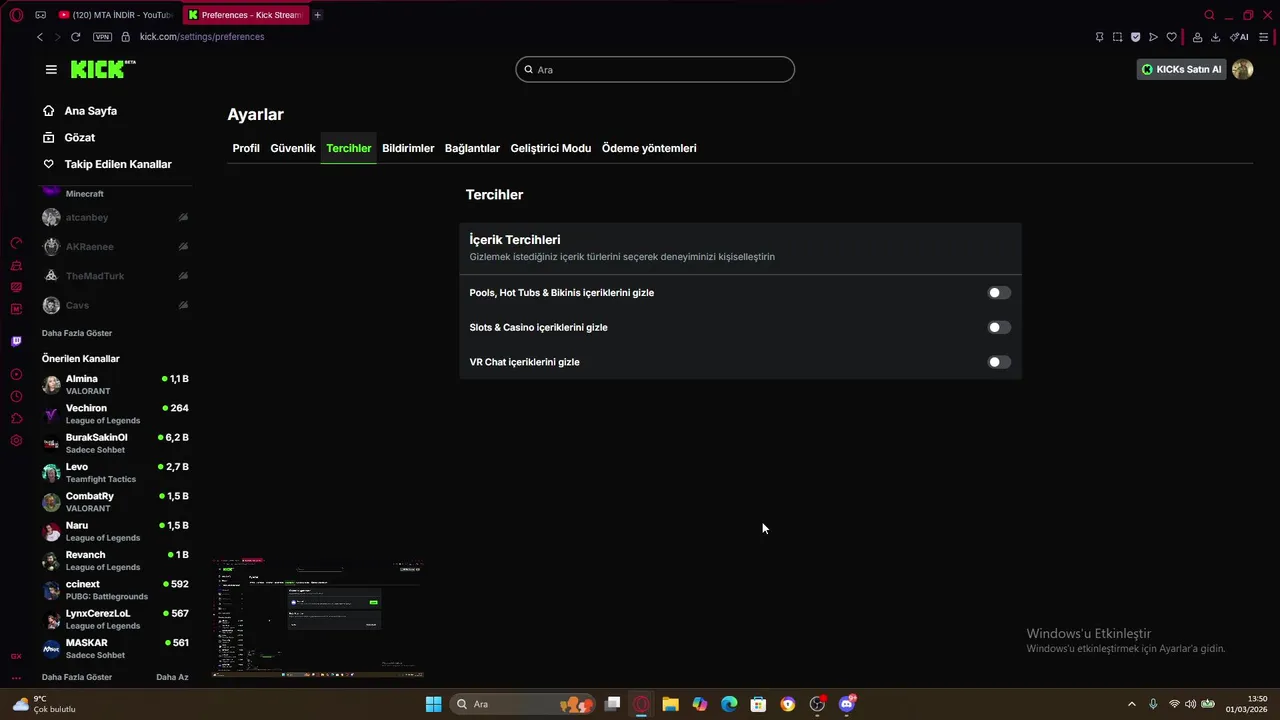Open Discord from the taskbar

(847, 704)
